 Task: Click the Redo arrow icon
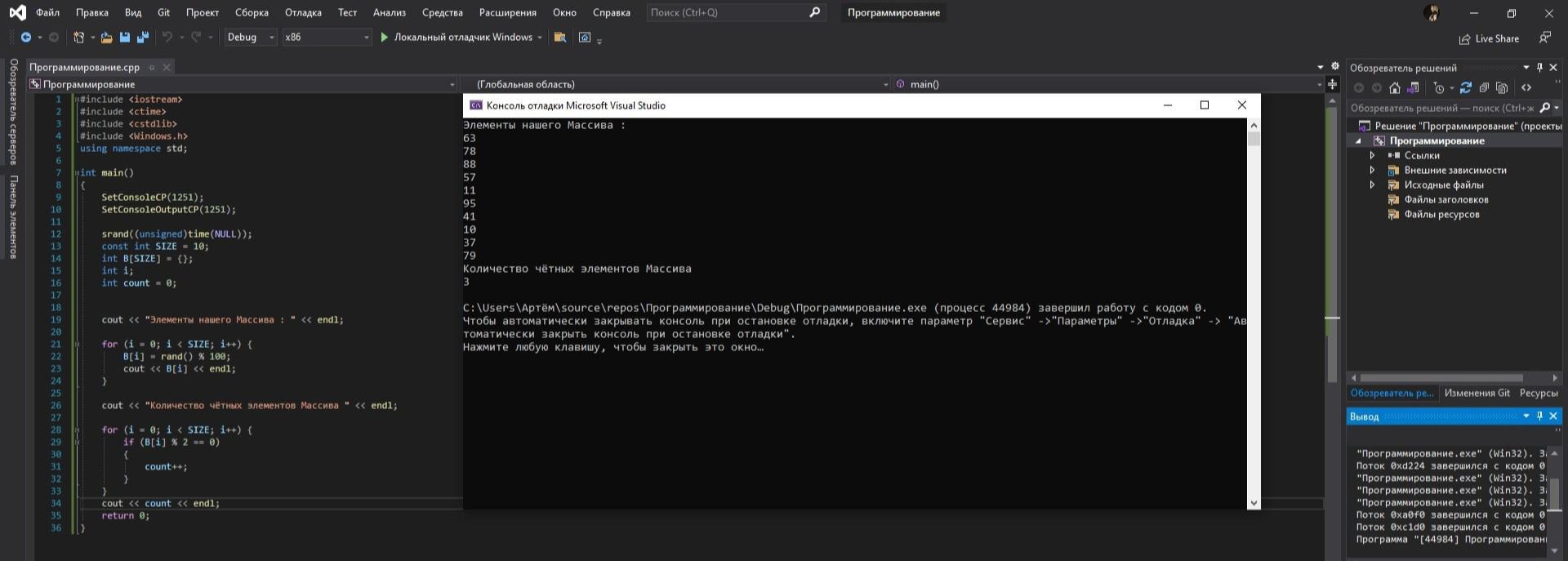coord(196,38)
